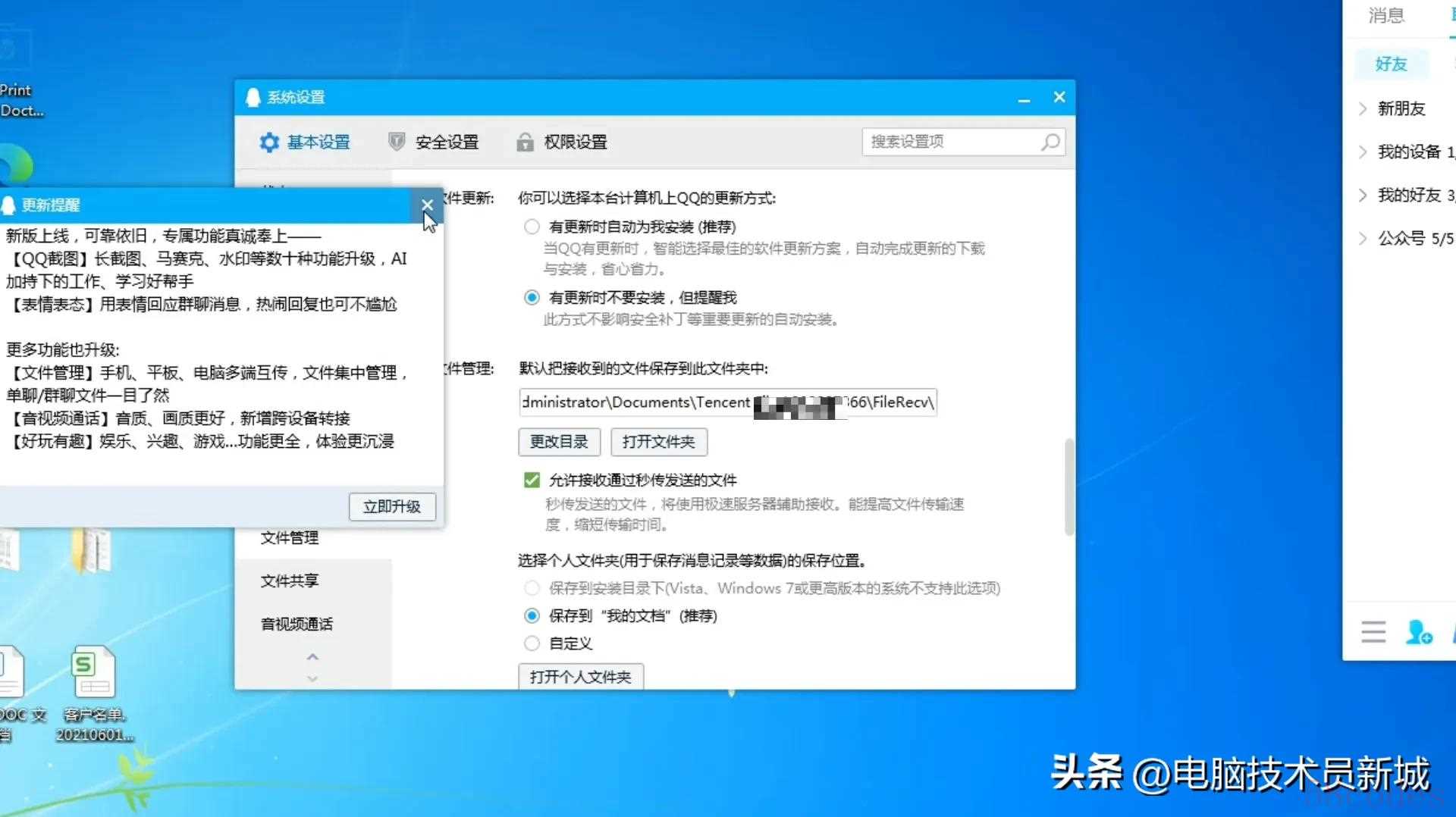Select the 自定义 radio option
This screenshot has height=817, width=1456.
coord(532,643)
